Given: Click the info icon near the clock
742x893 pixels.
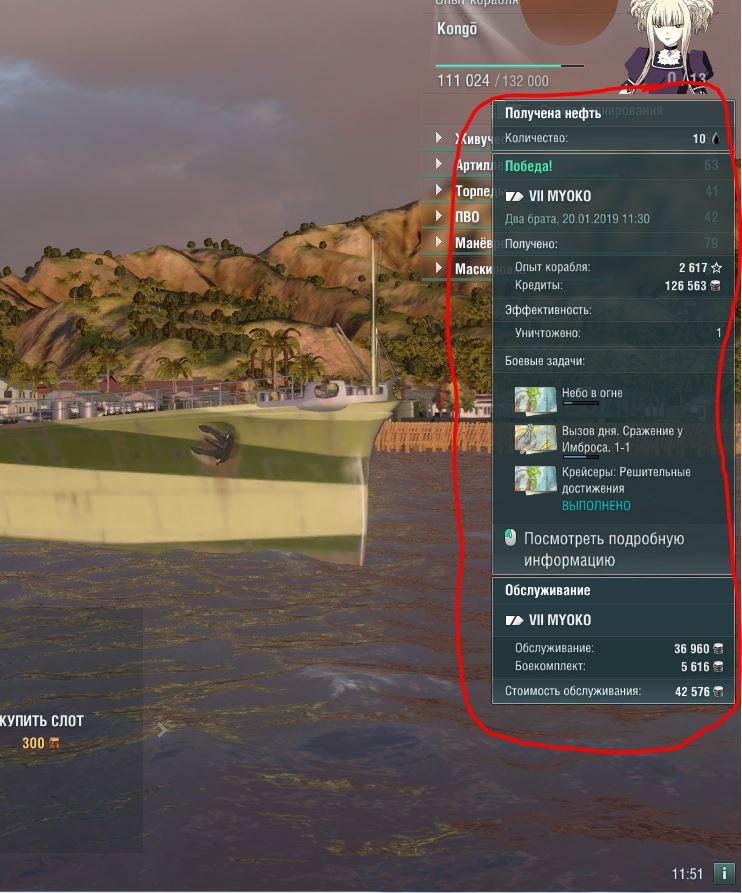Looking at the screenshot, I should [x=724, y=872].
